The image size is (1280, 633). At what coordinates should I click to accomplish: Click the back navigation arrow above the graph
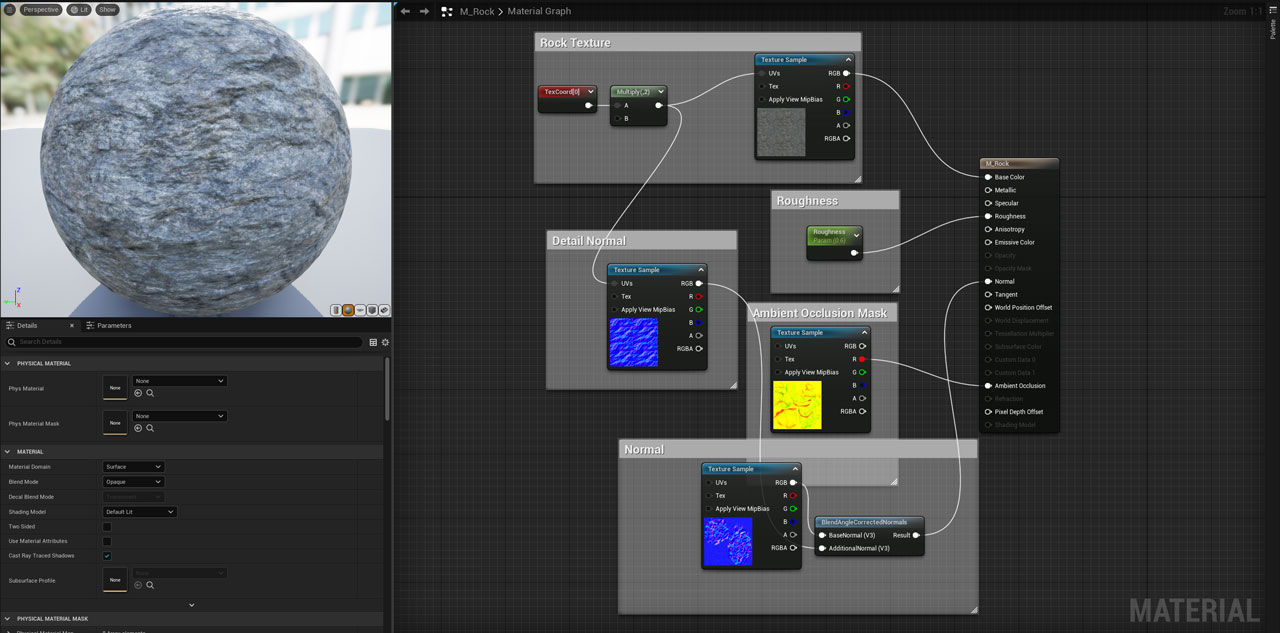[x=404, y=11]
